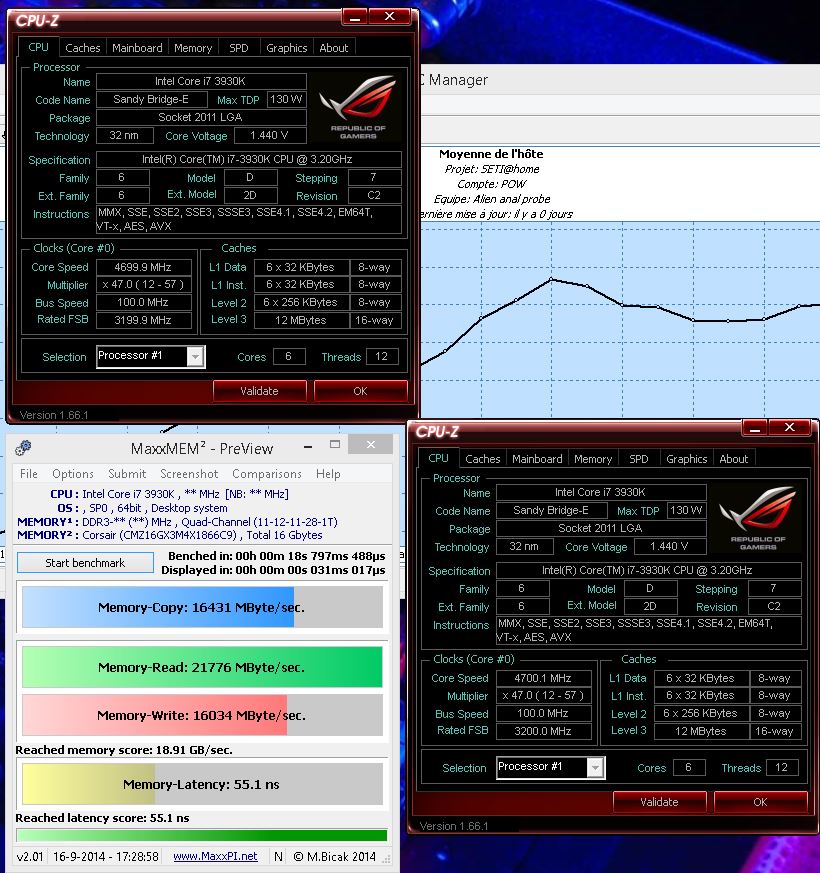Click 'Reached memory score: 18.91 GB/sec.' text
Viewport: 820px width, 873px height.
124,750
